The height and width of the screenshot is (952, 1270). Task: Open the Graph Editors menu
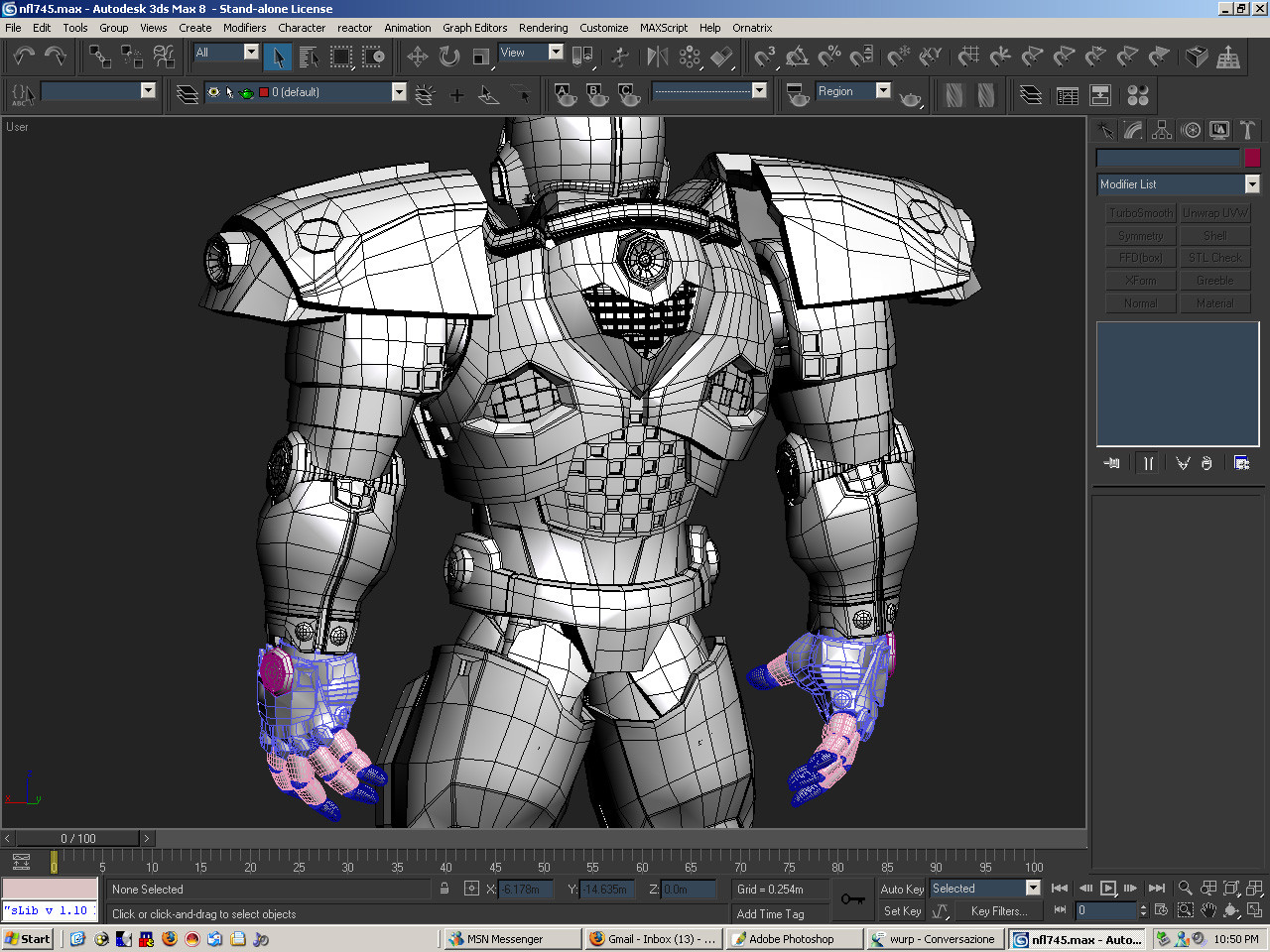(474, 28)
